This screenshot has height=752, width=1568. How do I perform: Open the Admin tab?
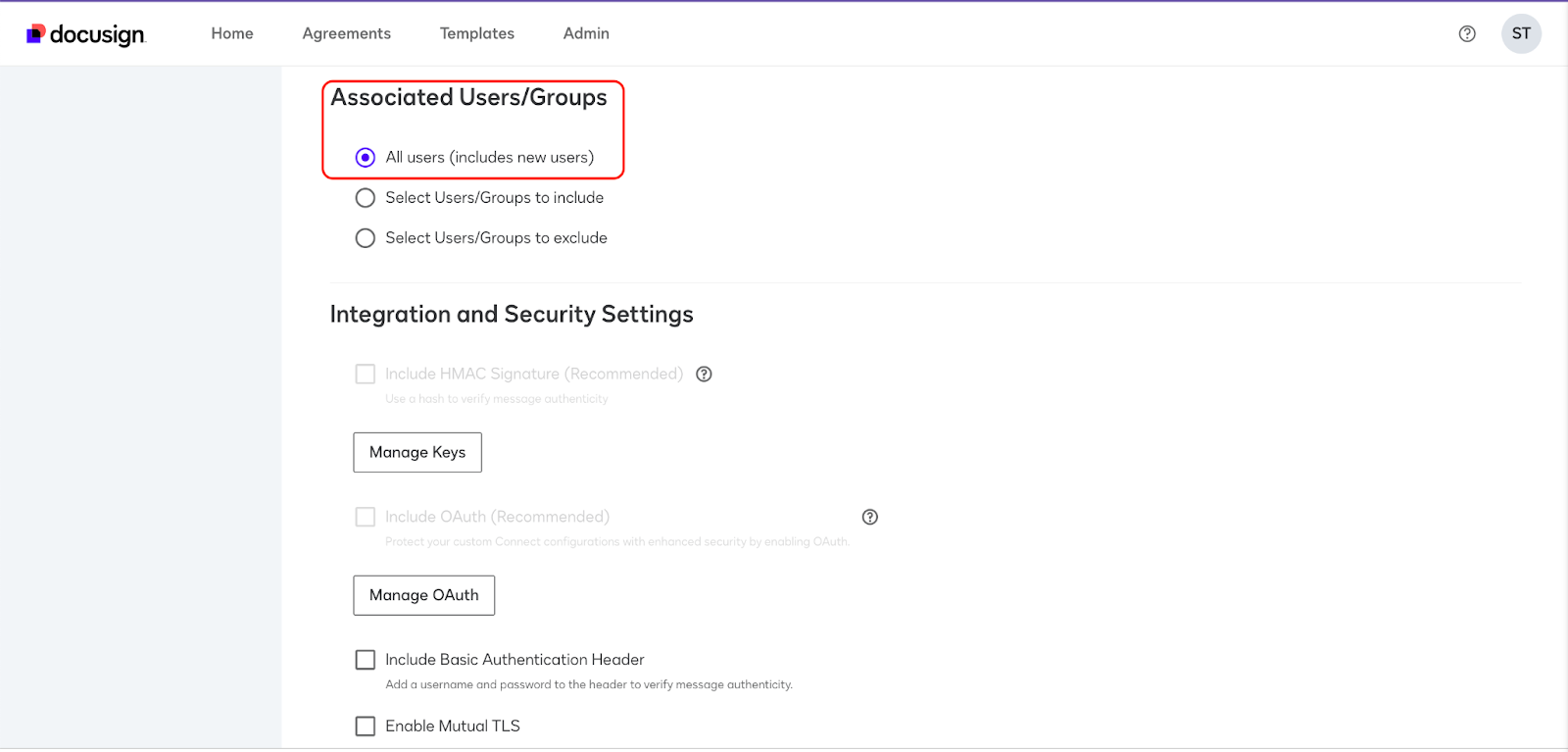(x=586, y=34)
